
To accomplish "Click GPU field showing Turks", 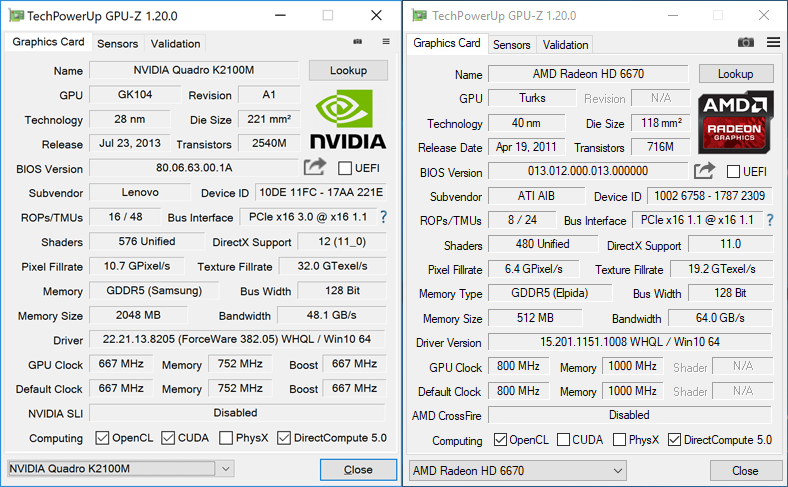I will click(532, 98).
